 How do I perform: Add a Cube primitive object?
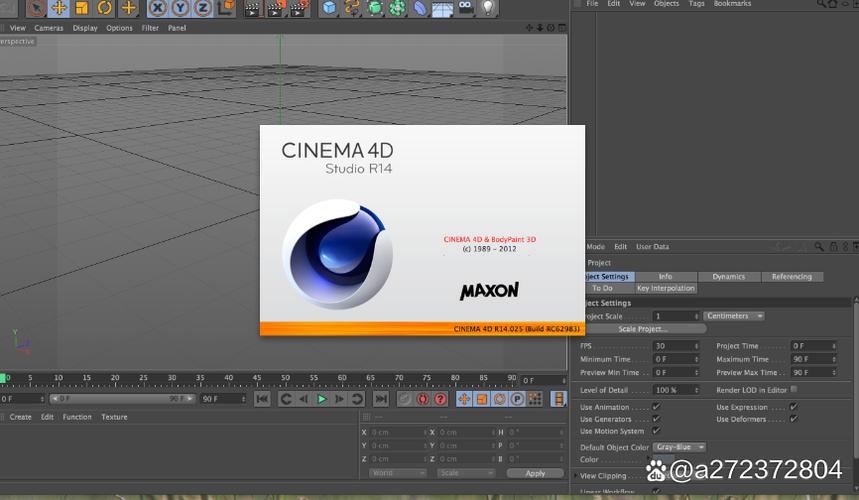click(x=329, y=8)
